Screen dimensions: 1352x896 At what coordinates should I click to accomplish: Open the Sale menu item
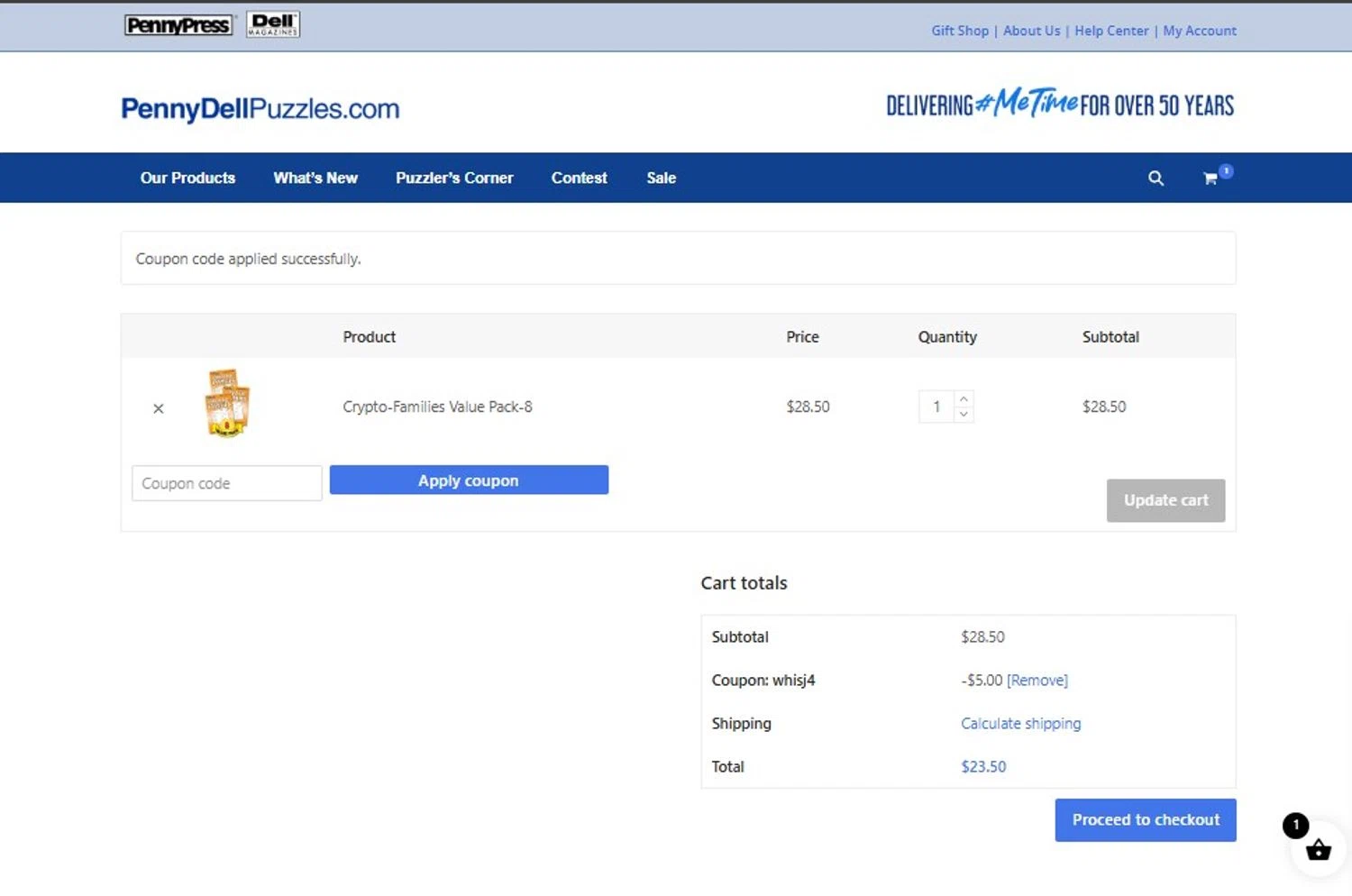click(x=661, y=178)
